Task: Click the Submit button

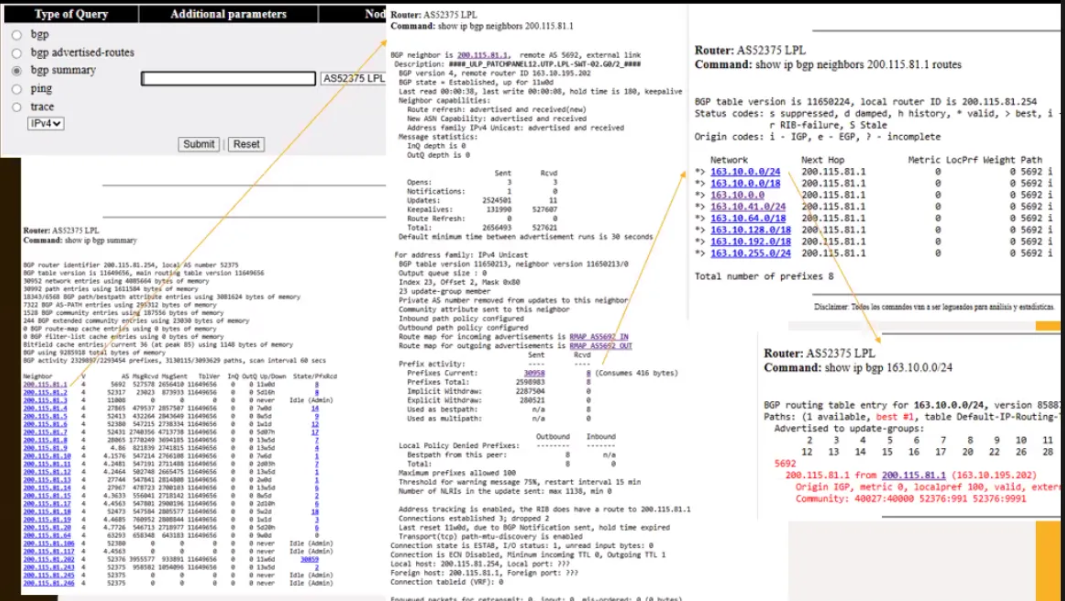Action: pyautogui.click(x=198, y=144)
